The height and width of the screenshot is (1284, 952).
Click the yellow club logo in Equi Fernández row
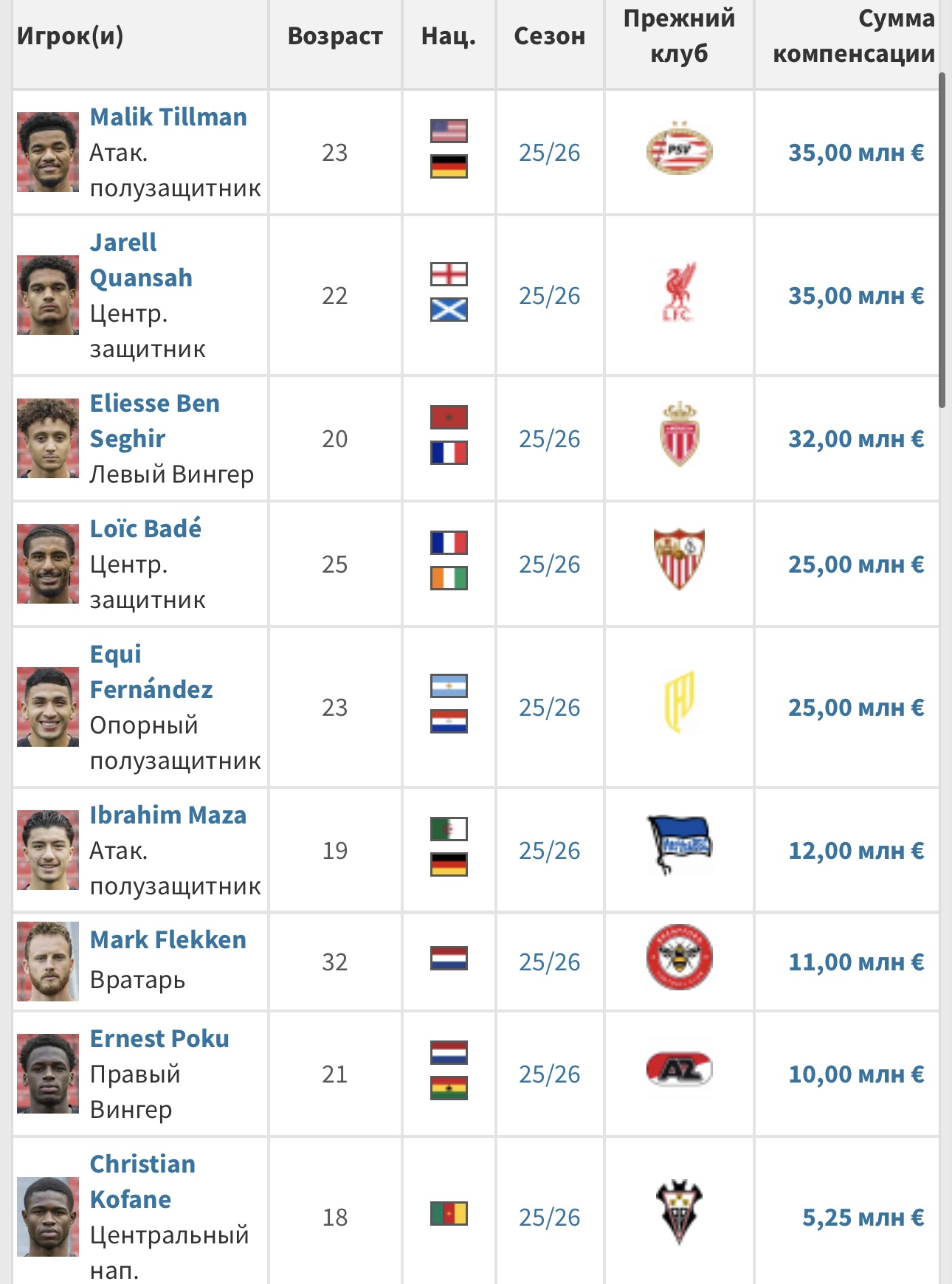(679, 702)
